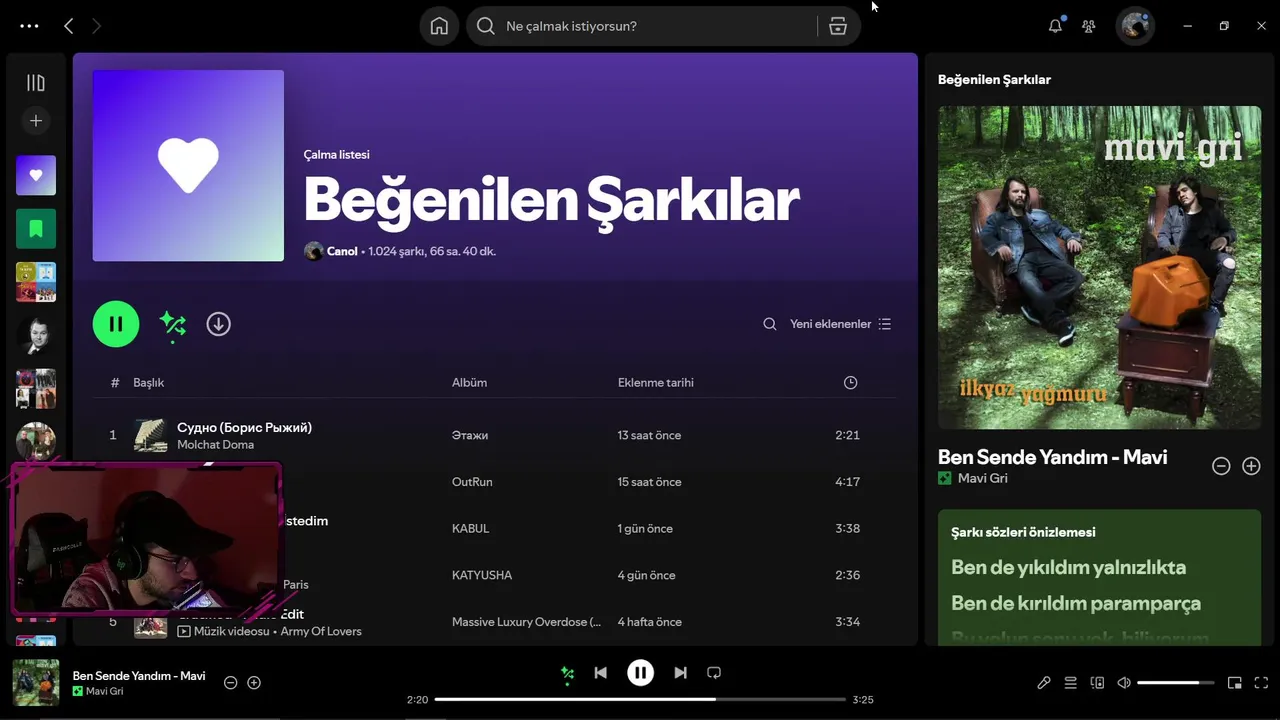The height and width of the screenshot is (720, 1280).
Task: Open the artist Army Of Lovers
Action: [x=321, y=631]
